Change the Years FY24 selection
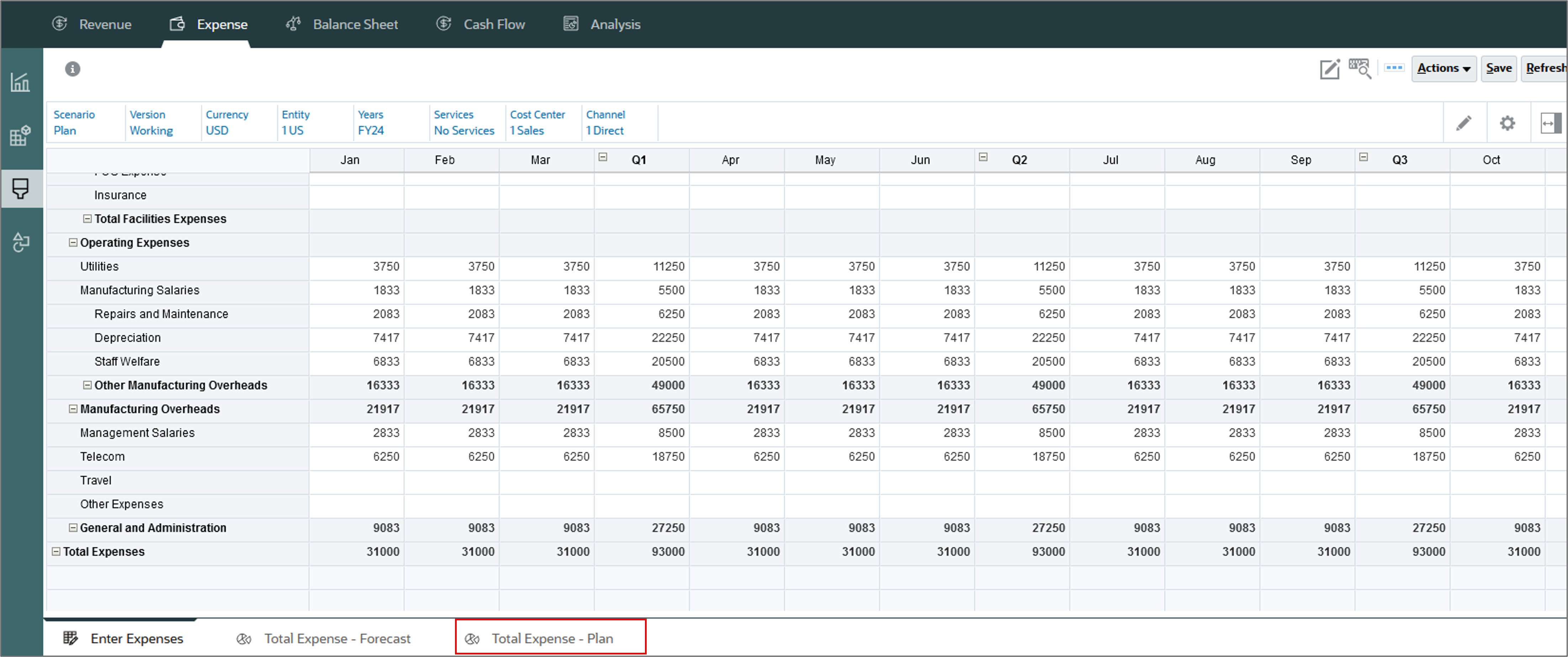Viewport: 1568px width, 657px height. point(371,122)
